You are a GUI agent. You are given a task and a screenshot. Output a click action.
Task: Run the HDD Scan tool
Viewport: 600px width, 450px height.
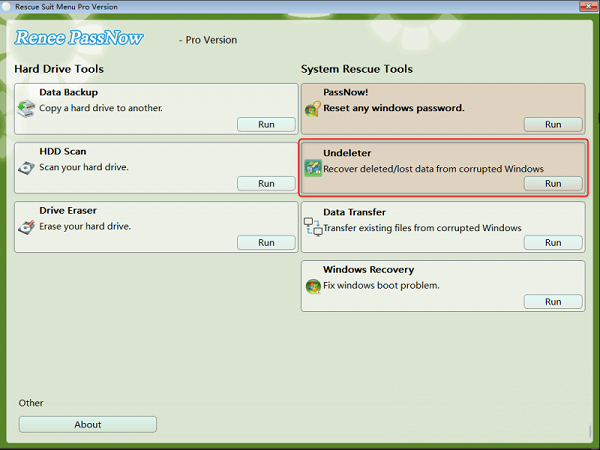(x=266, y=184)
